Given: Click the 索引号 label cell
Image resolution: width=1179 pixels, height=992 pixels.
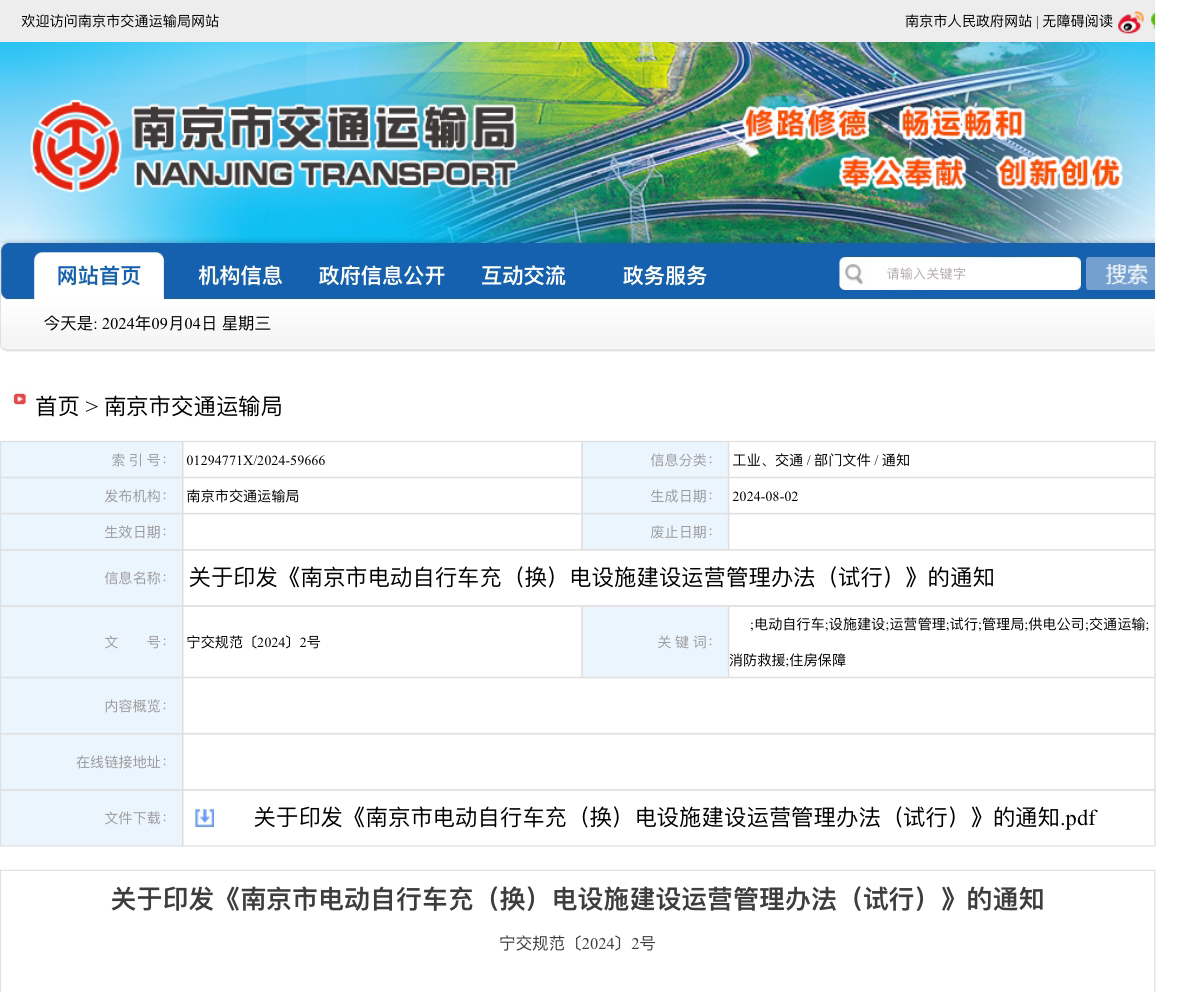Looking at the screenshot, I should [x=92, y=460].
